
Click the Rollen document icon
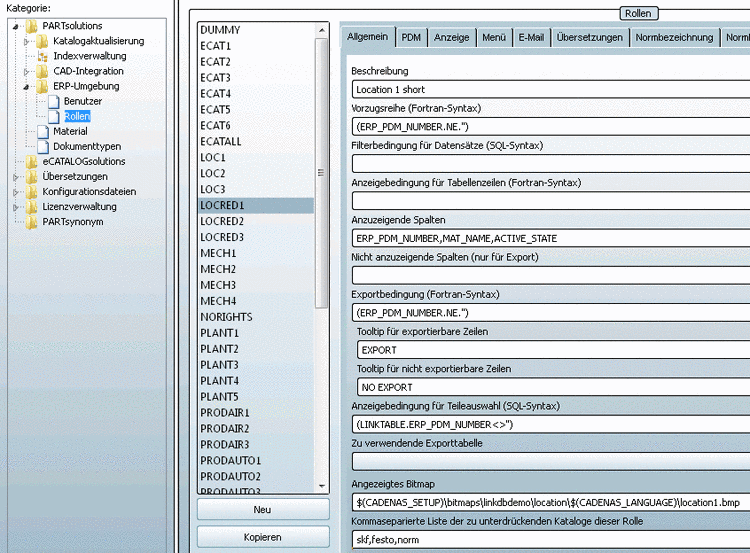click(x=54, y=117)
